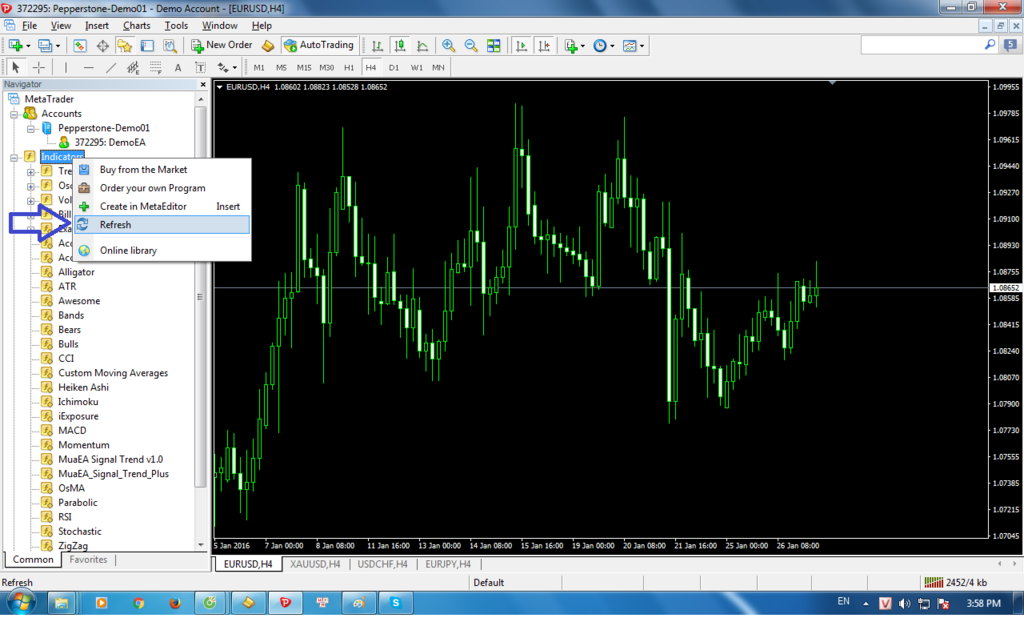Screen dimensions: 1024x618
Task: Choose Create in MetaEditor
Action: (162, 206)
